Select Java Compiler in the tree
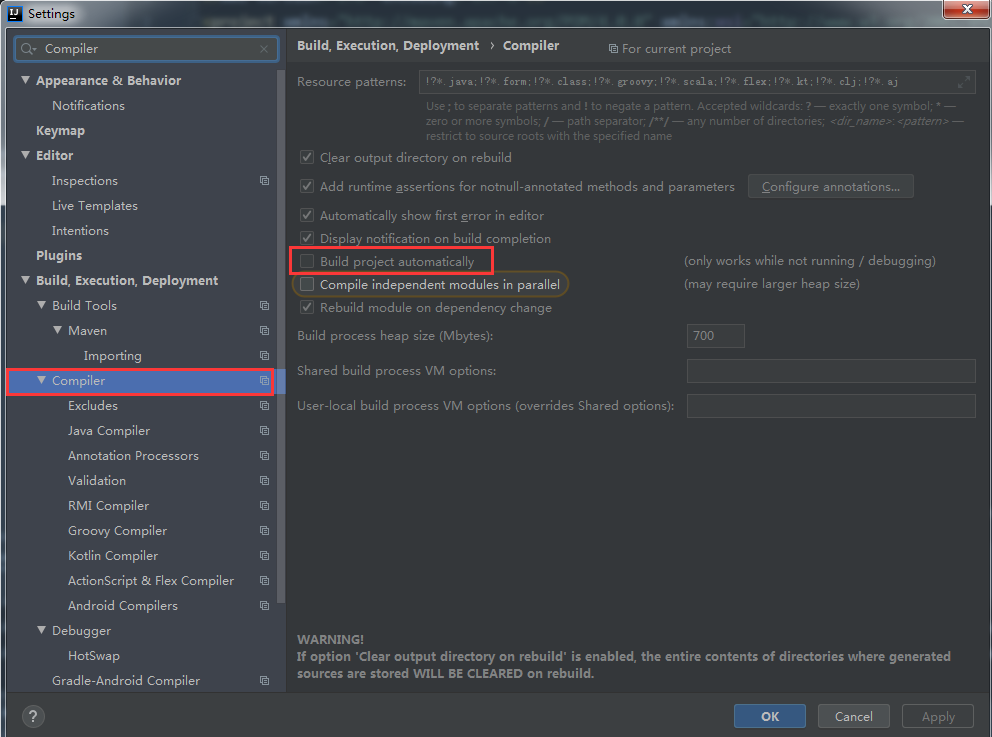This screenshot has height=737, width=992. coord(109,431)
